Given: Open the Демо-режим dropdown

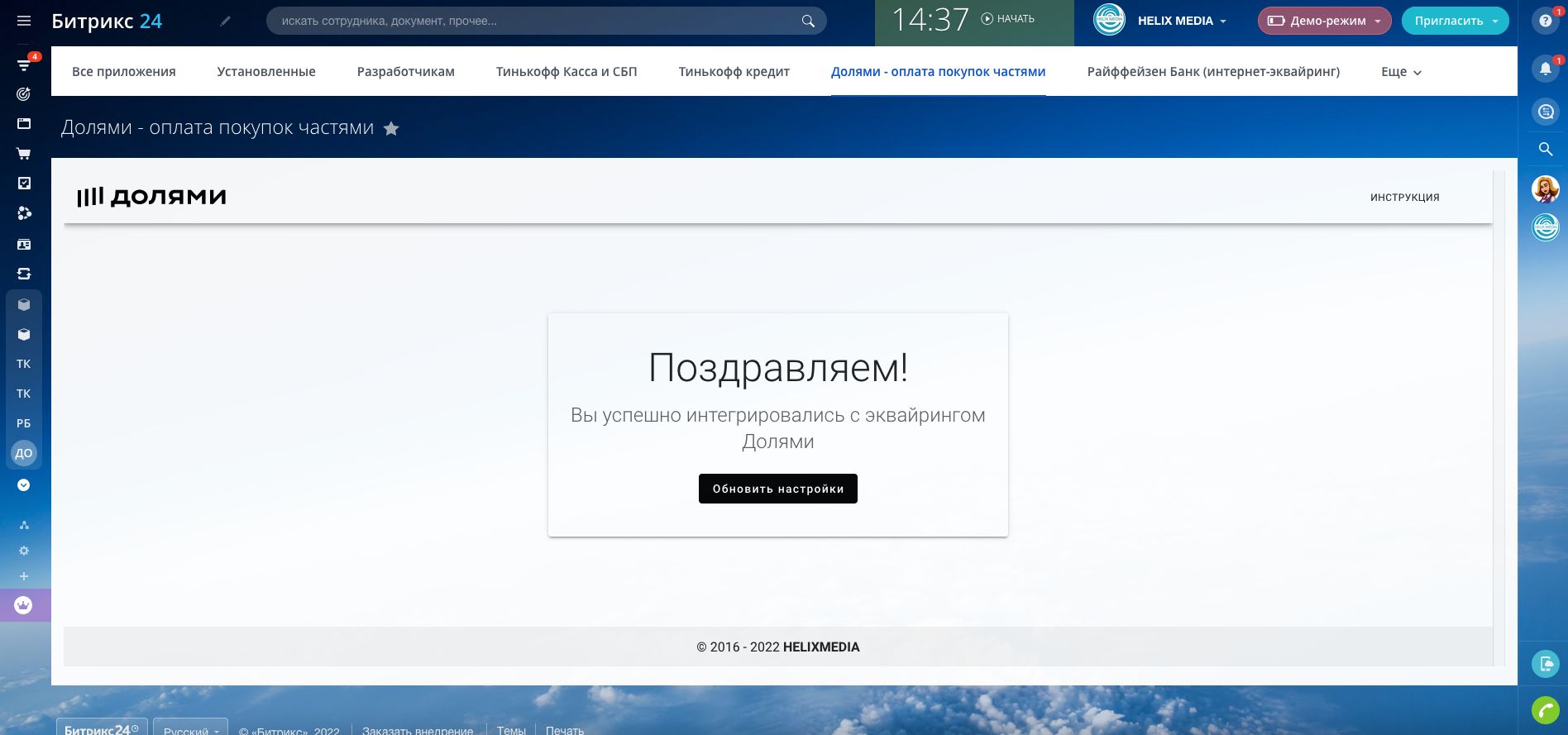Looking at the screenshot, I should [1325, 21].
